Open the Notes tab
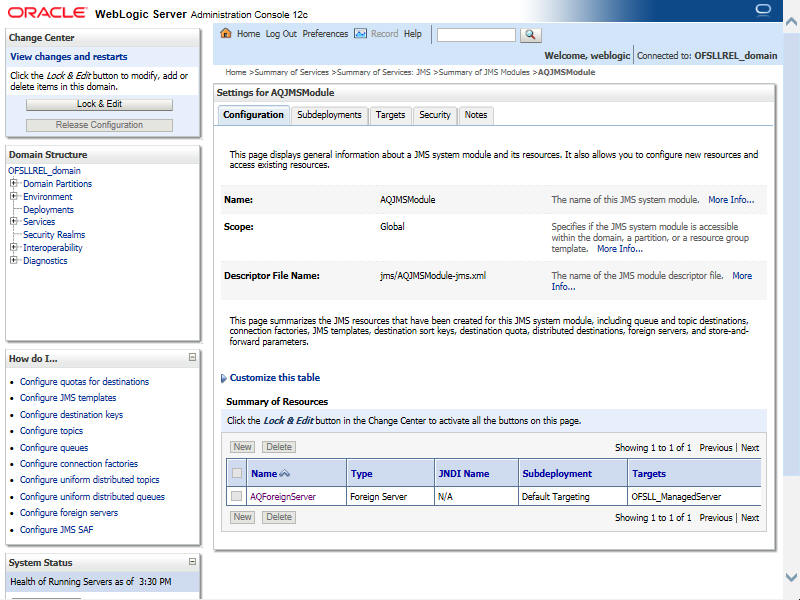 tap(476, 115)
